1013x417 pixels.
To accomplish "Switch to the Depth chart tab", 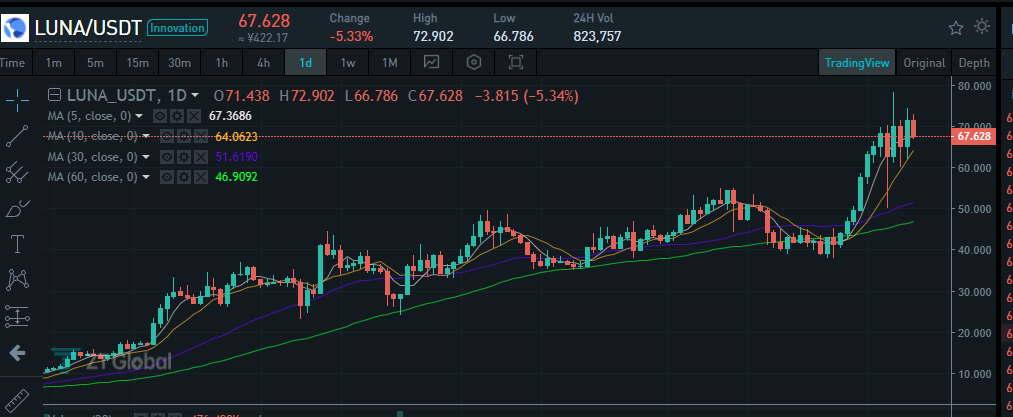I will point(974,63).
